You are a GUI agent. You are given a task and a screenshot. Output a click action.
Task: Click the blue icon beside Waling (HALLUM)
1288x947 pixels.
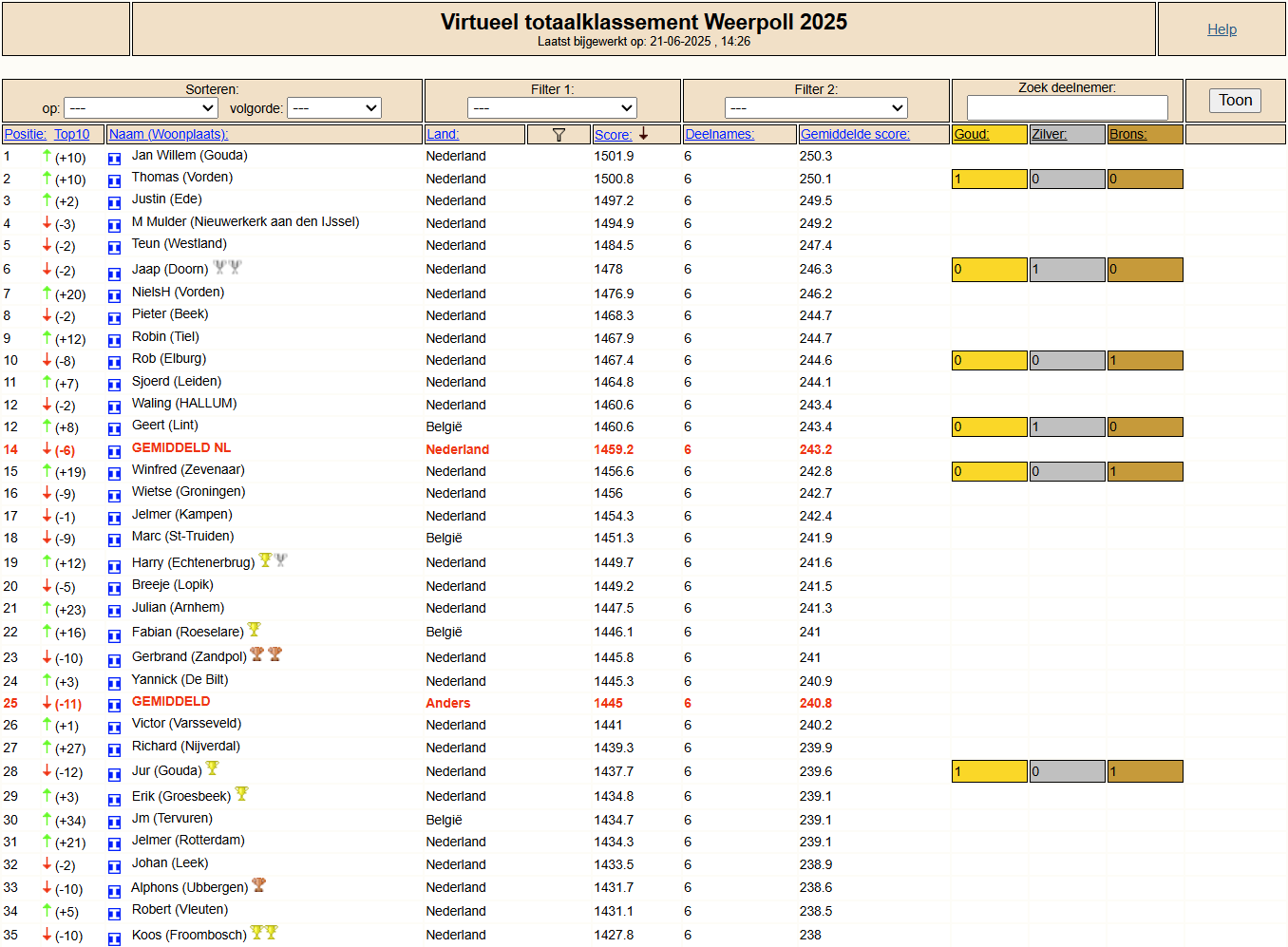point(114,407)
